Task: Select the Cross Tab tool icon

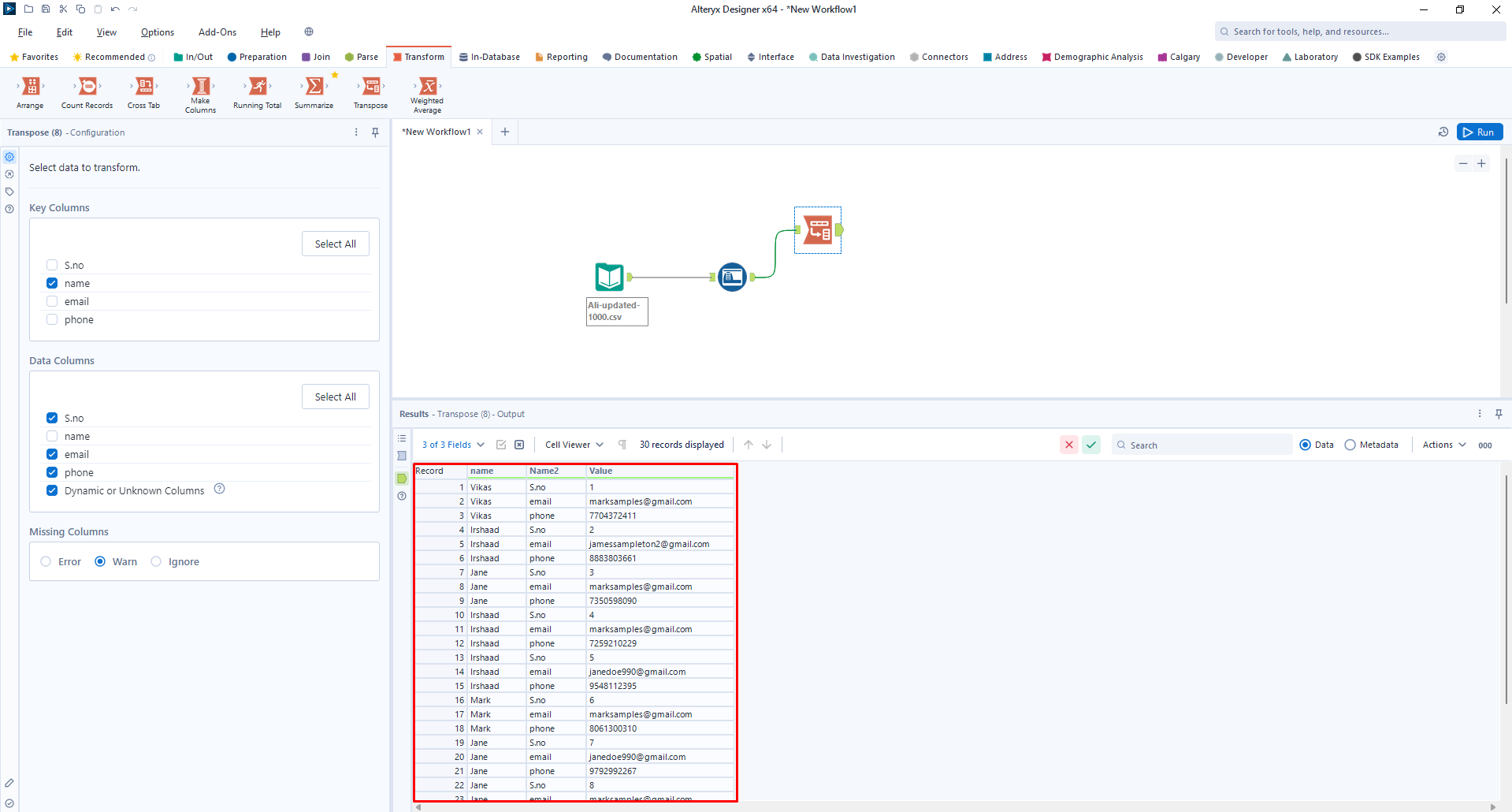Action: [144, 87]
